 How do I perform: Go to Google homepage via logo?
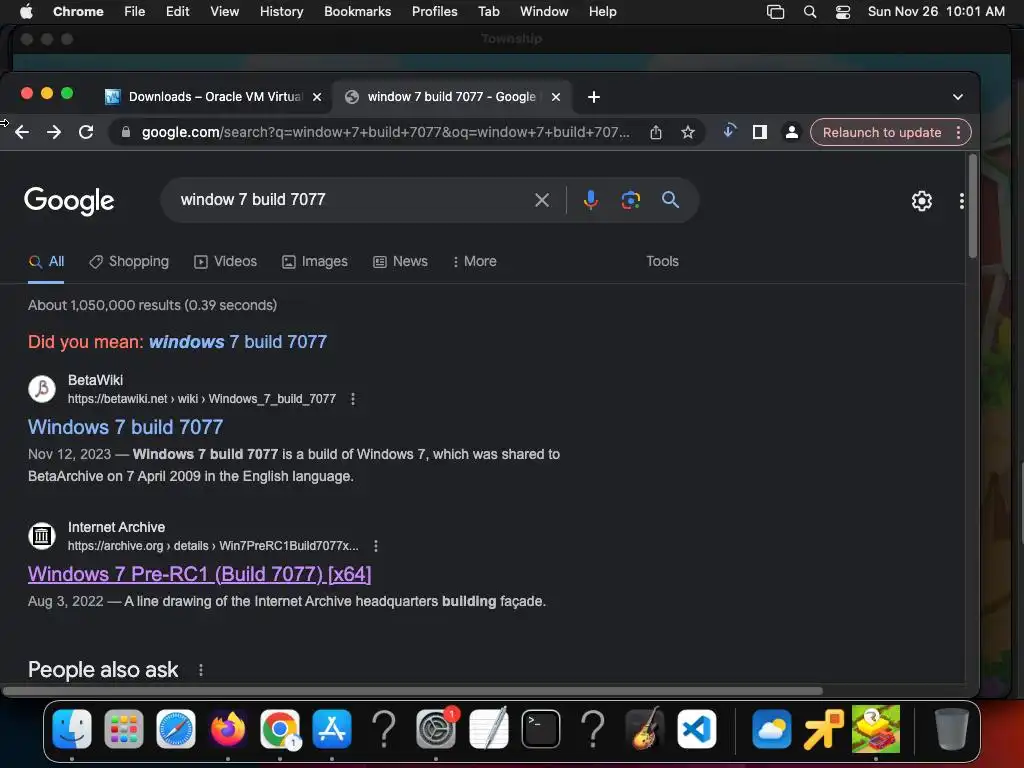coord(69,200)
